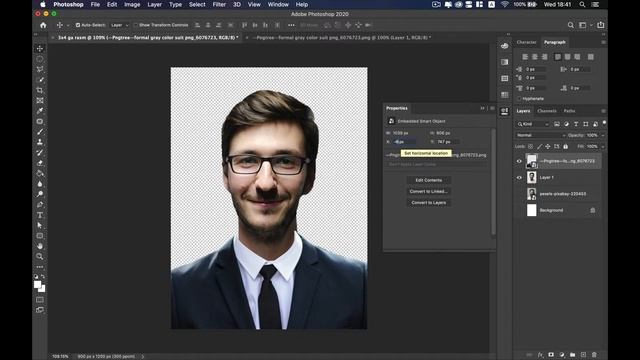Create new group folder icon

(572, 355)
